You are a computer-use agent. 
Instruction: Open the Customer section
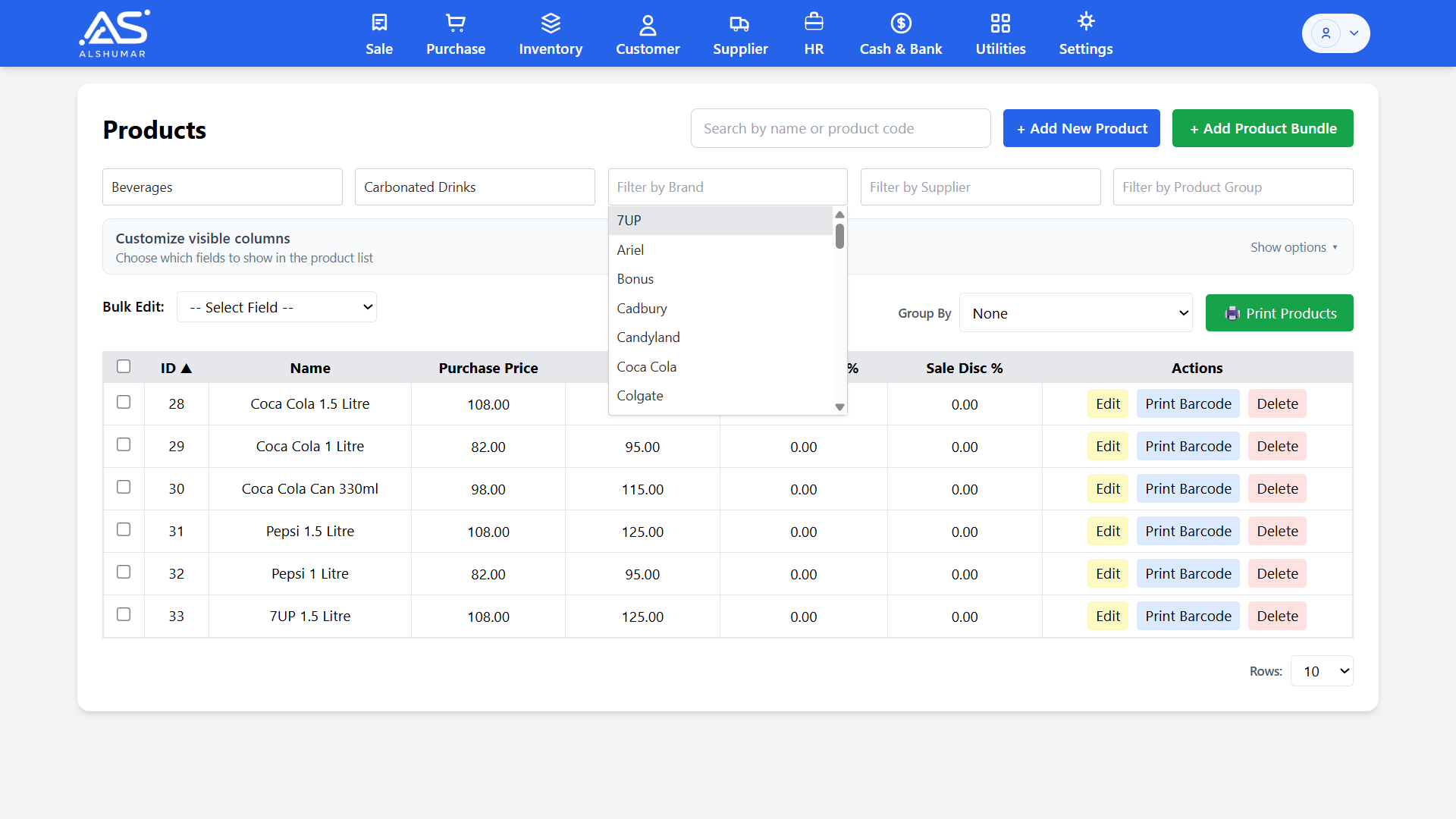[647, 33]
